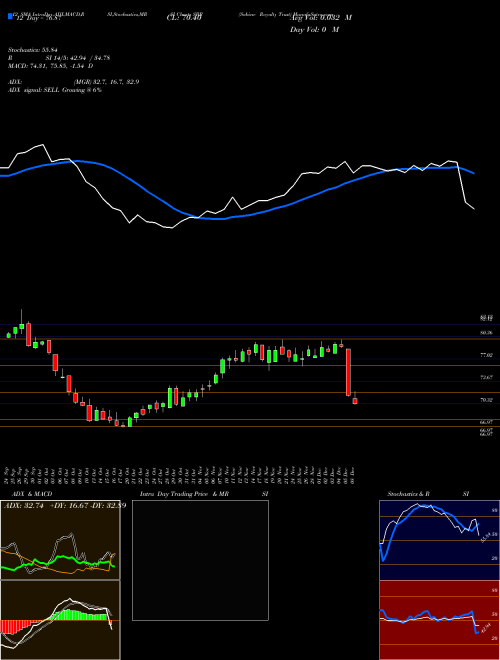This screenshot has width=500, height=660.
Task: Click the '(MGR) 32.7, 16.7, 32.9' values
Action: click(106, 82)
